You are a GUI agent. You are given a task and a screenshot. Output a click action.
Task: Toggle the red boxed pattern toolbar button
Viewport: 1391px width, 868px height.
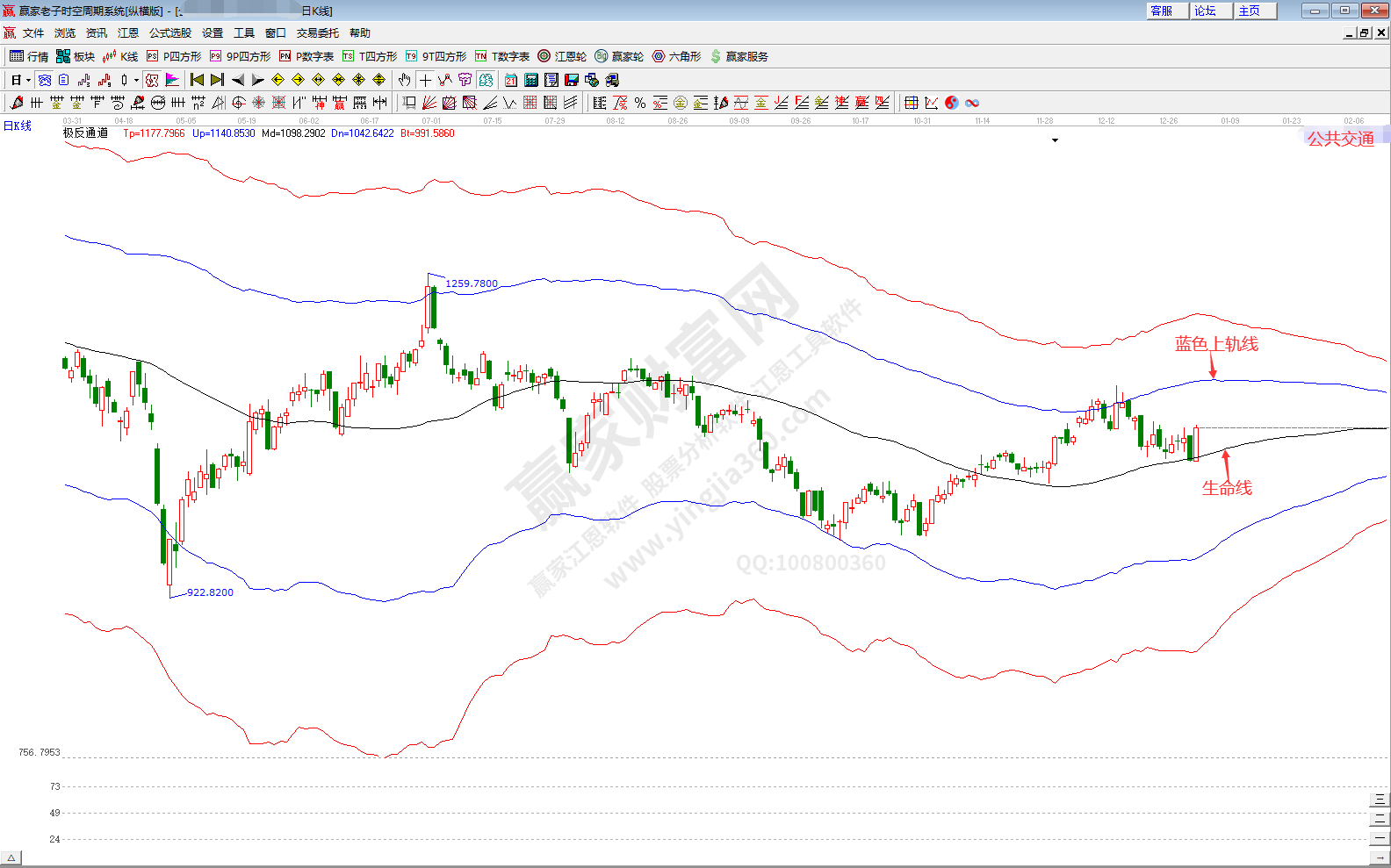coord(152,80)
